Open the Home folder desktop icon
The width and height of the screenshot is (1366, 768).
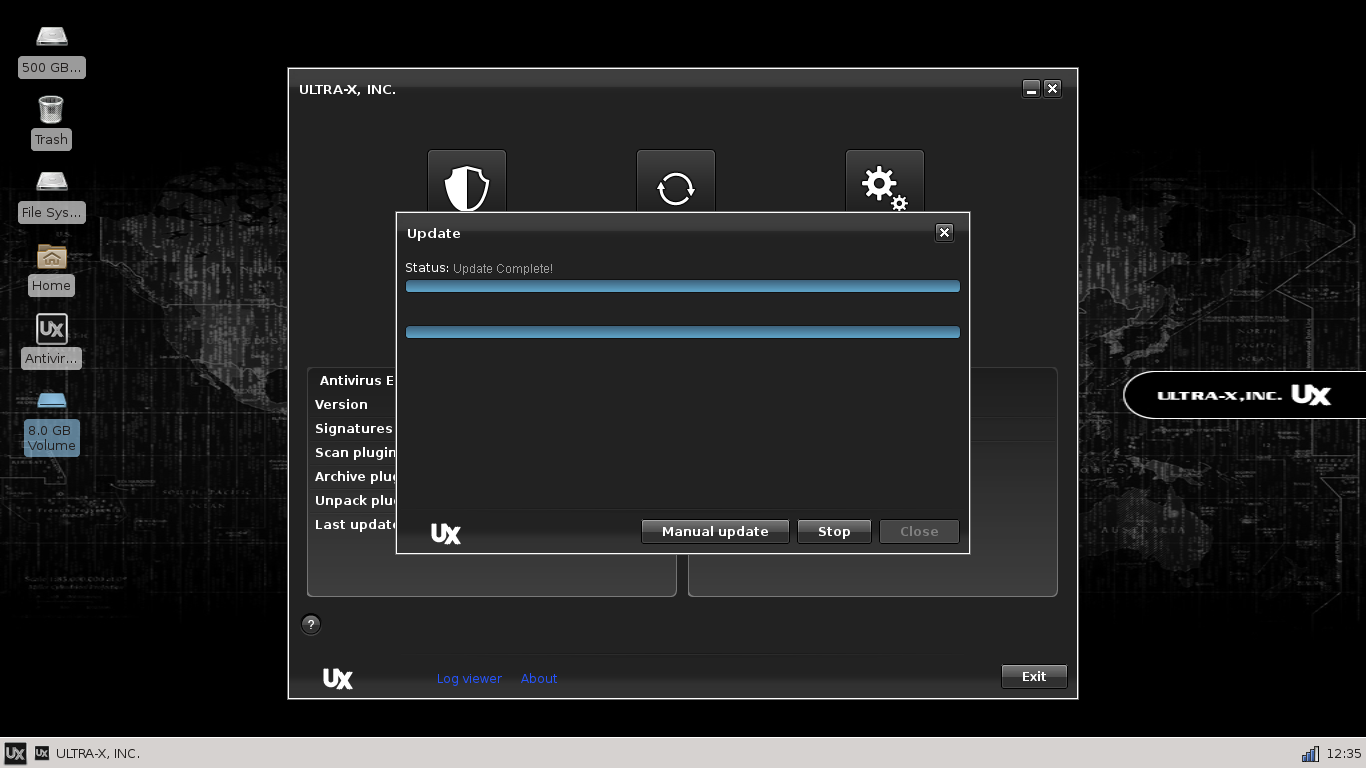pyautogui.click(x=51, y=257)
